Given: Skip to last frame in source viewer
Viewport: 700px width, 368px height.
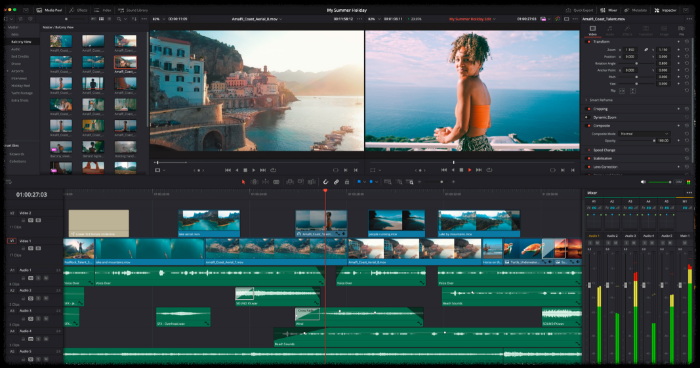Looking at the screenshot, I should pos(263,170).
